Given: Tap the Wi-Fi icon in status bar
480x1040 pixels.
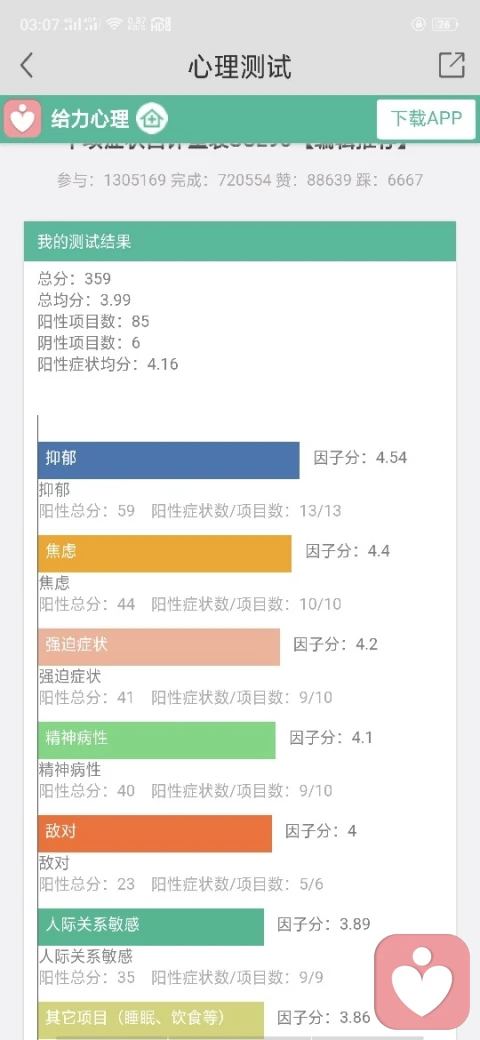Looking at the screenshot, I should point(115,25).
